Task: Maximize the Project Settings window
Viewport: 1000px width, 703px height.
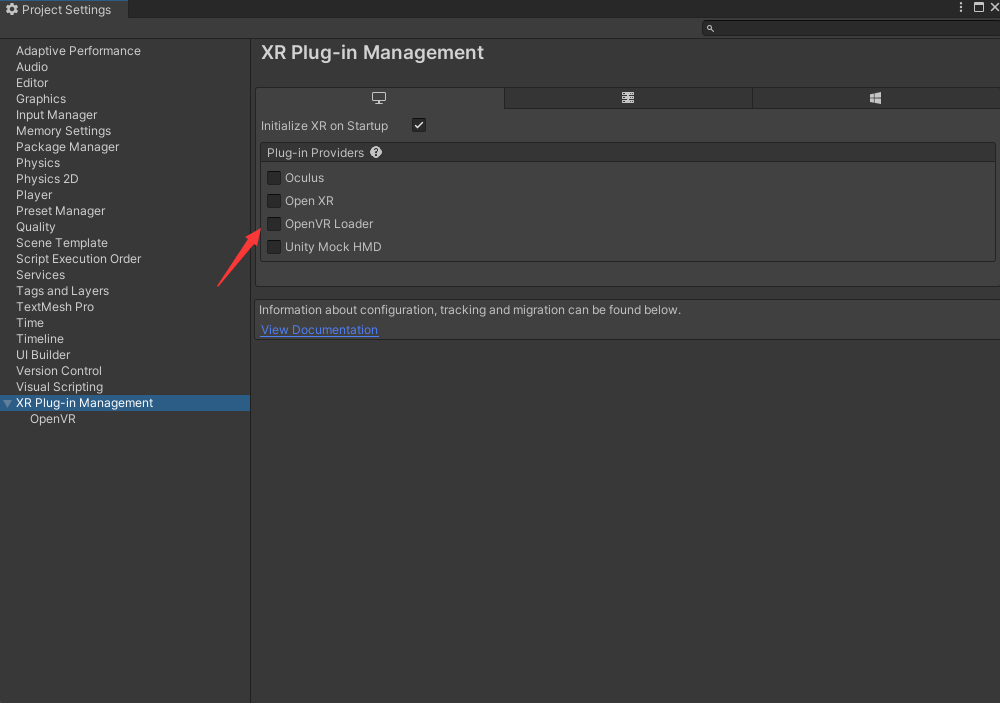Action: (978, 7)
